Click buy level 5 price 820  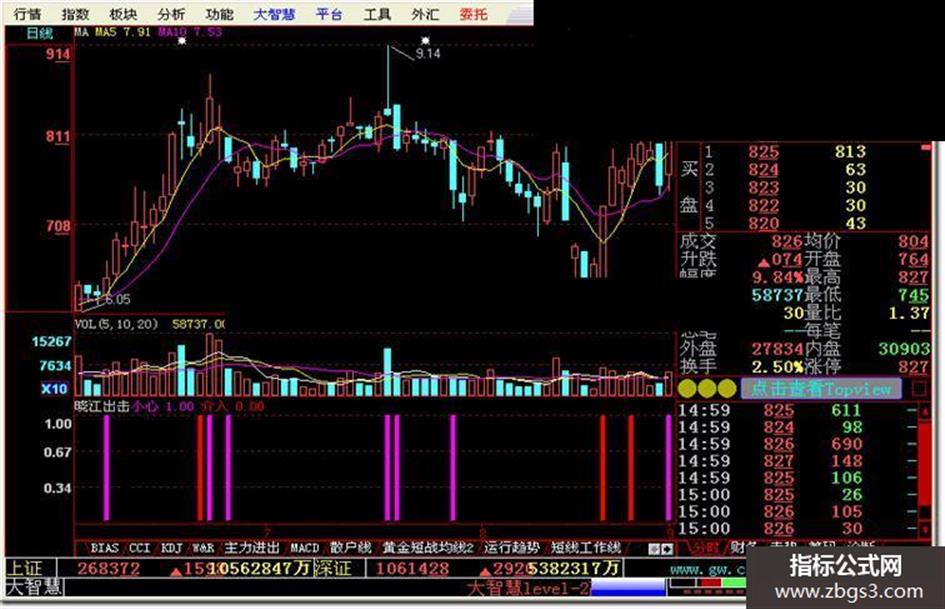coord(764,223)
